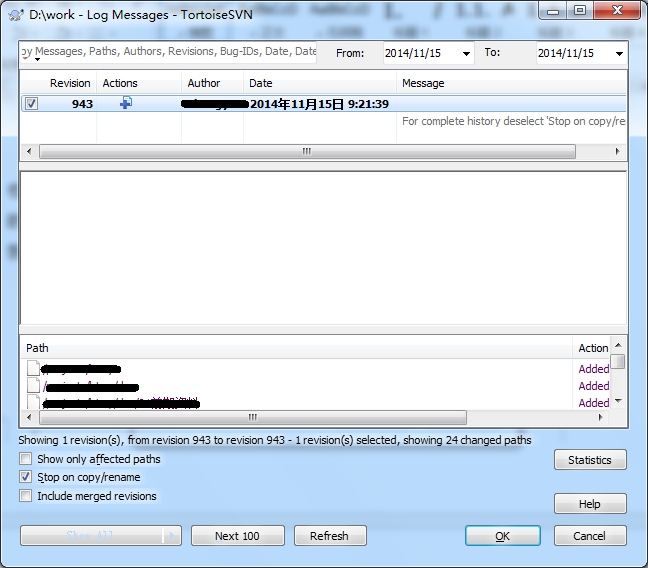
Task: Close the Log Messages window
Action: point(617,11)
